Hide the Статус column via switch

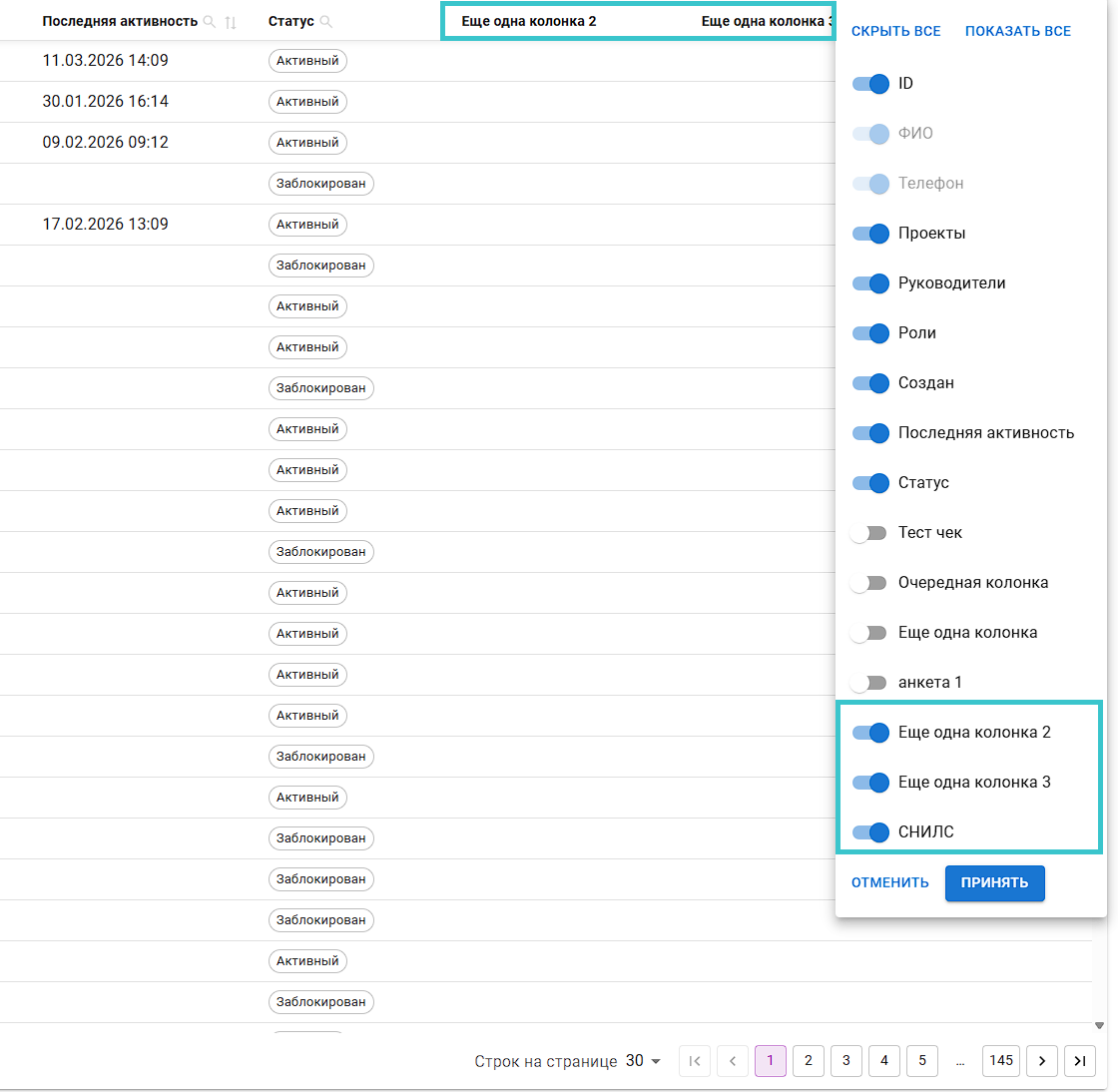(870, 482)
